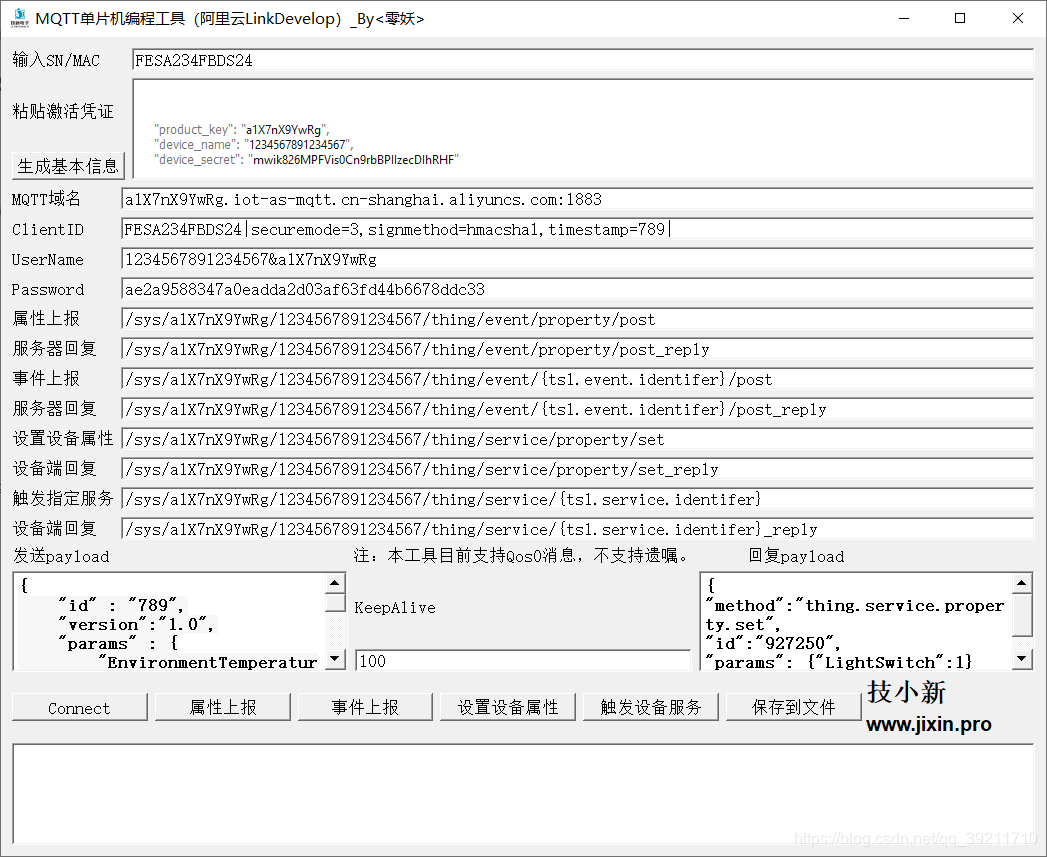Click the 保存到文件 save button
The width and height of the screenshot is (1047, 857).
pos(793,707)
